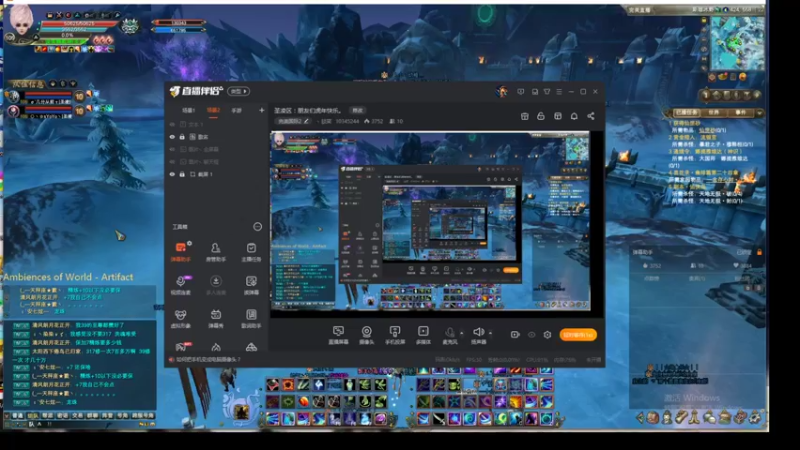Expand the microphone options arrow
This screenshot has height=450, width=800.
pyautogui.click(x=462, y=333)
